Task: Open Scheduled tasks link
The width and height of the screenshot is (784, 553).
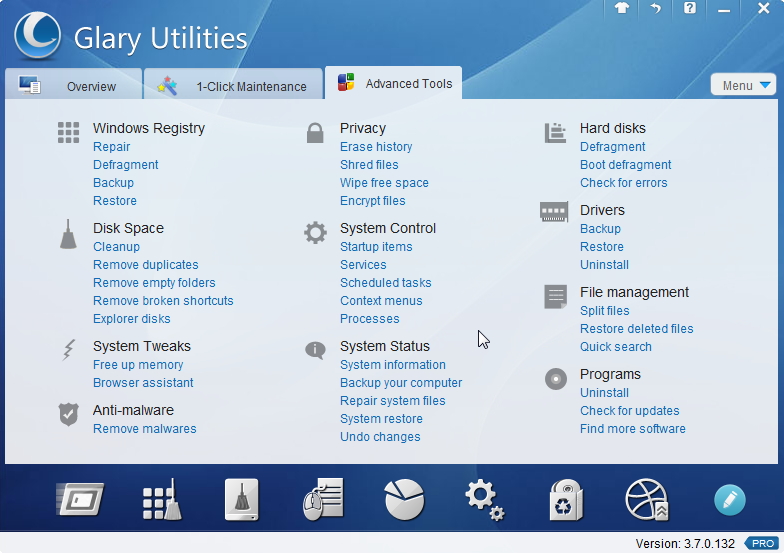Action: click(x=386, y=283)
